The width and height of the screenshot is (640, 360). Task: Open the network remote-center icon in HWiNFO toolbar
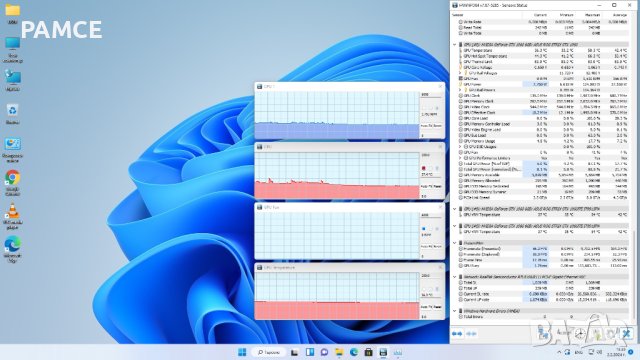(x=543, y=333)
